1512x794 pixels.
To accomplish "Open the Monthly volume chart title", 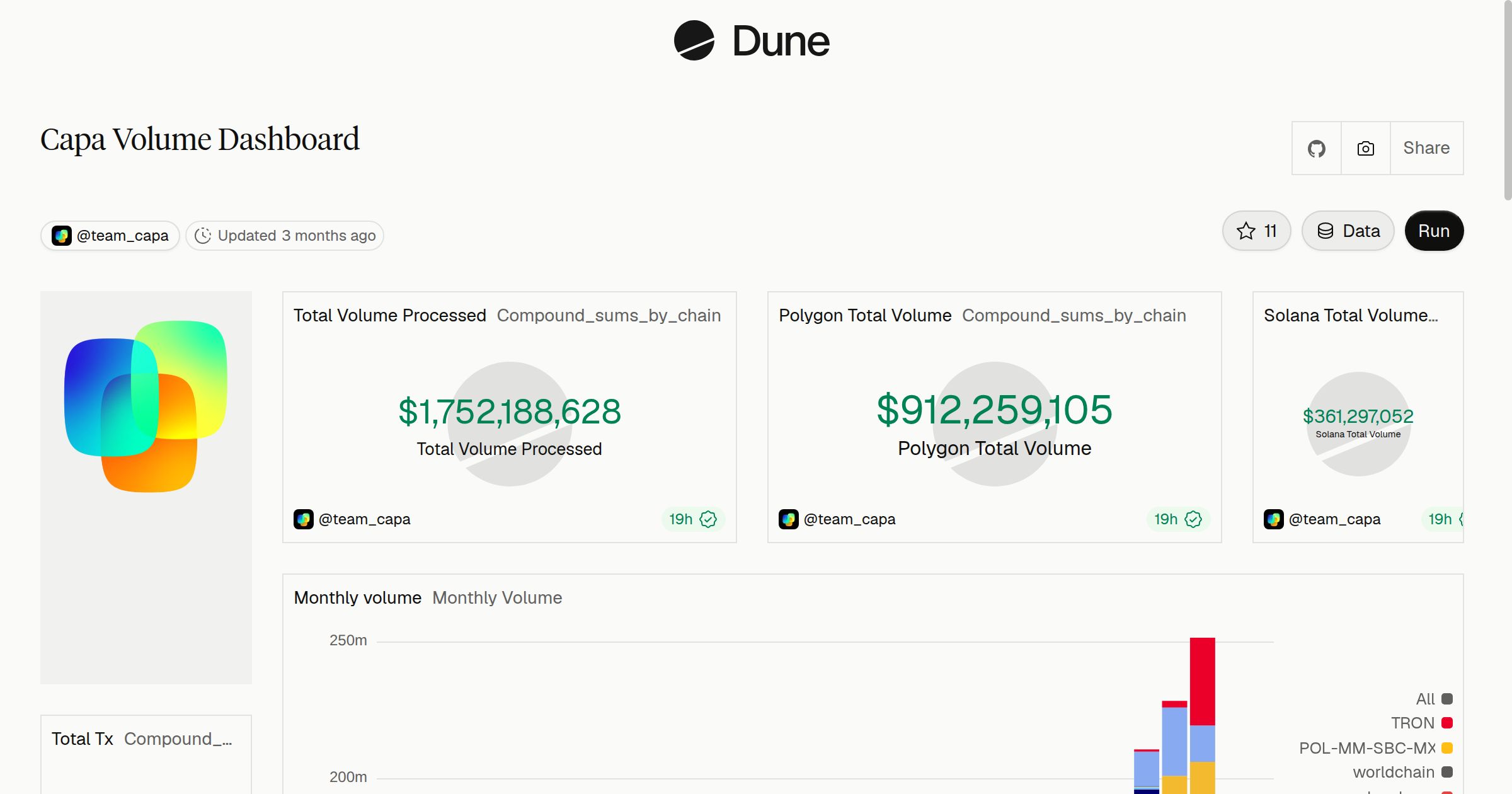I will pos(358,597).
